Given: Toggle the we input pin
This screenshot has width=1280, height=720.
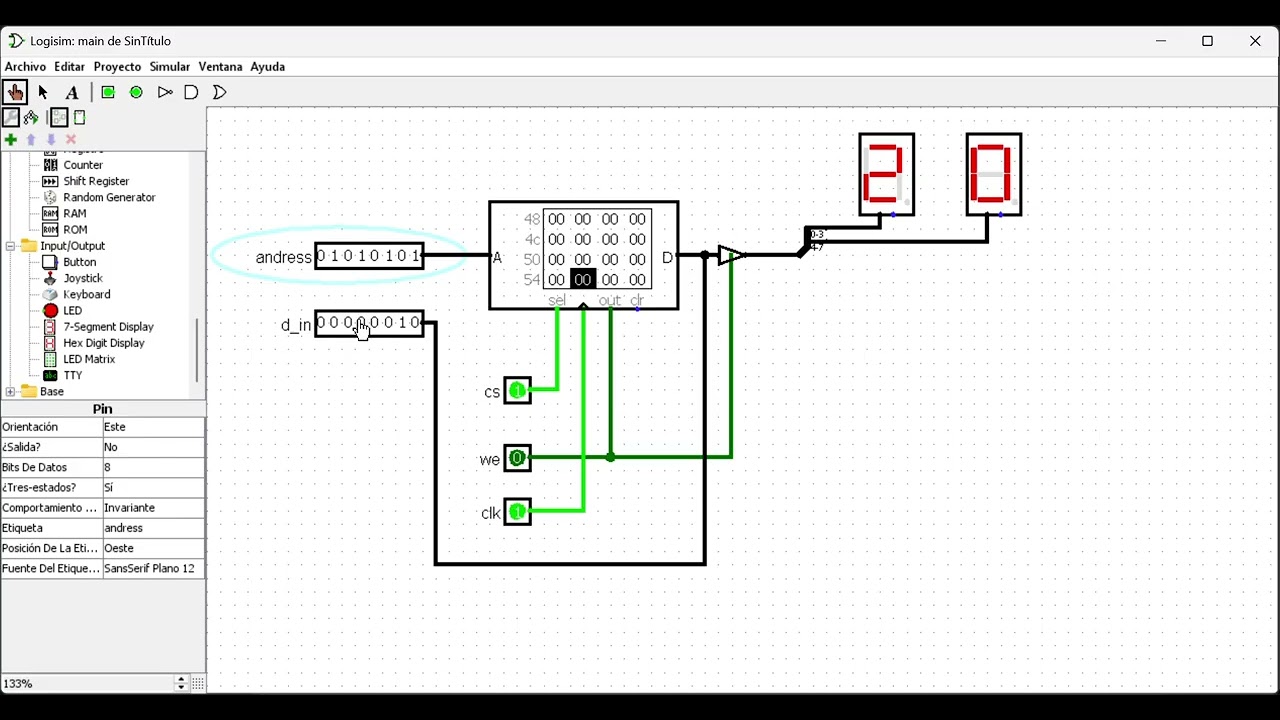Looking at the screenshot, I should 517,458.
